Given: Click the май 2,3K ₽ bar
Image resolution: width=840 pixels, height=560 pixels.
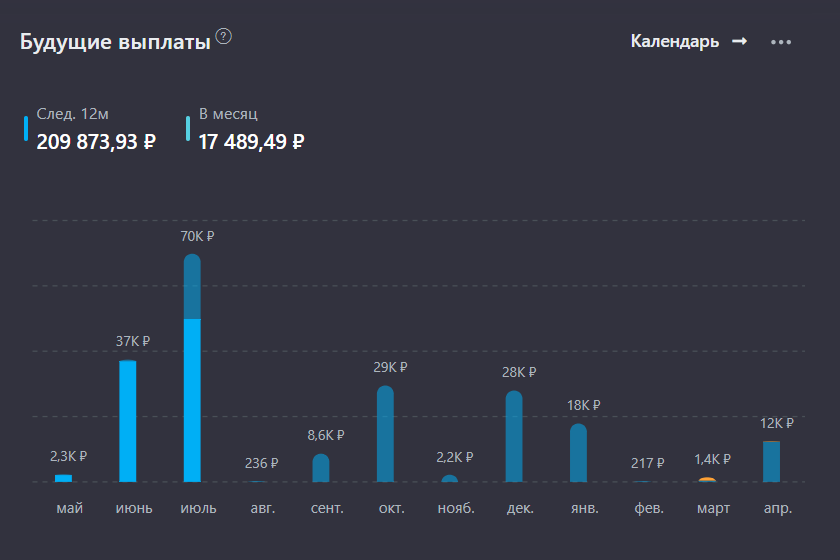Looking at the screenshot, I should click(x=63, y=478).
